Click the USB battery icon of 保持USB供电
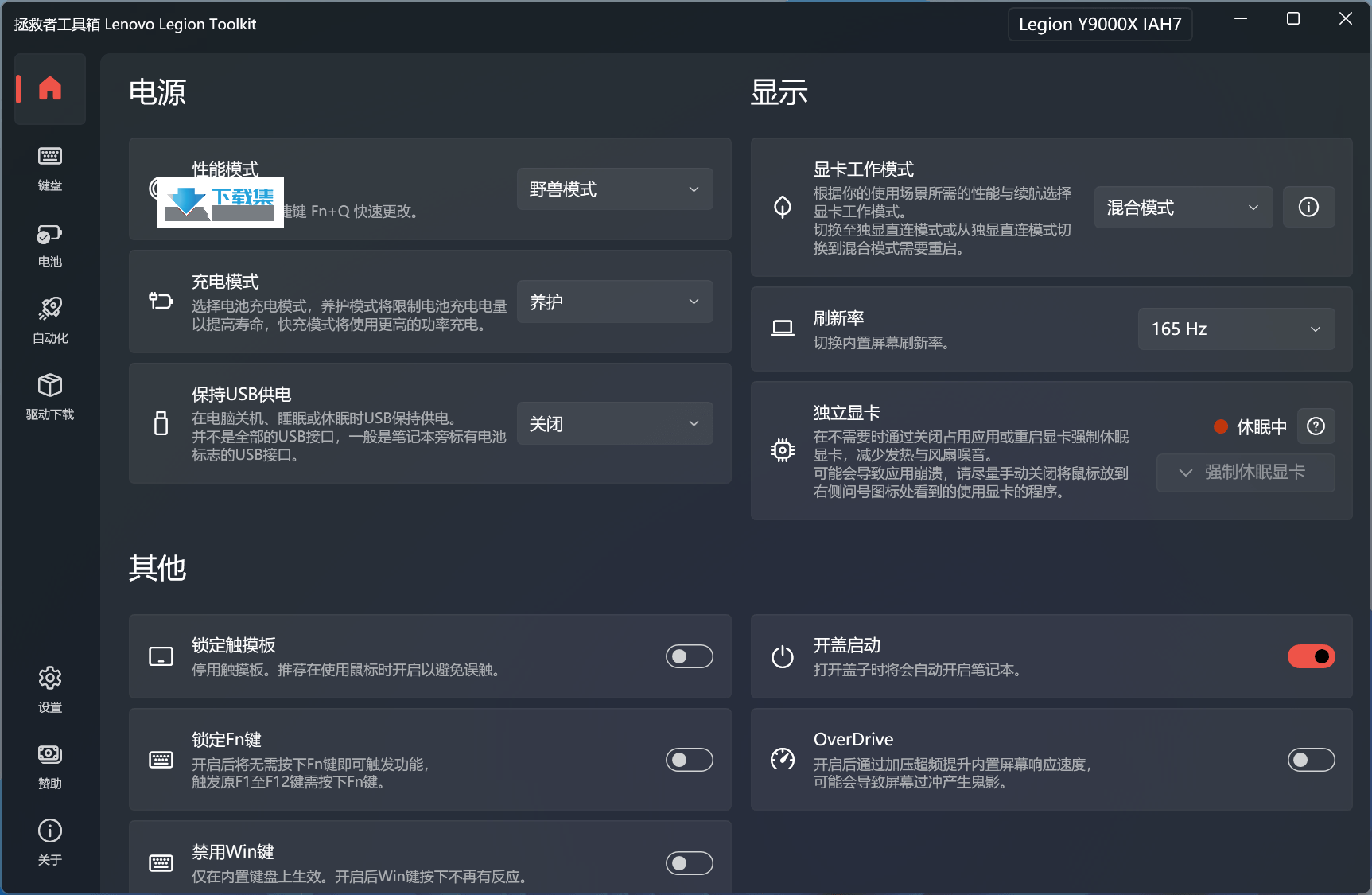 [161, 423]
